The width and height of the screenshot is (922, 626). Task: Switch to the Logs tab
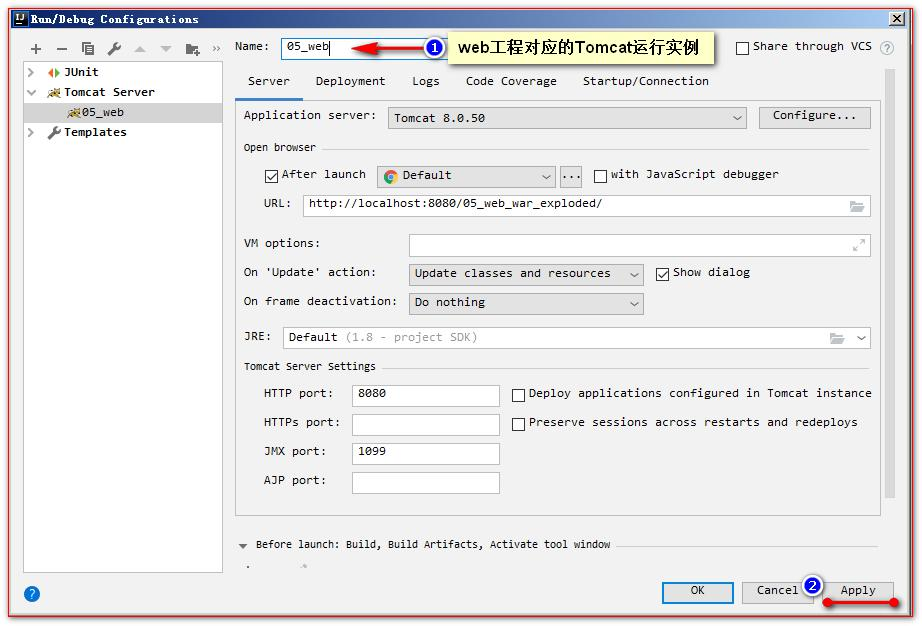click(426, 81)
